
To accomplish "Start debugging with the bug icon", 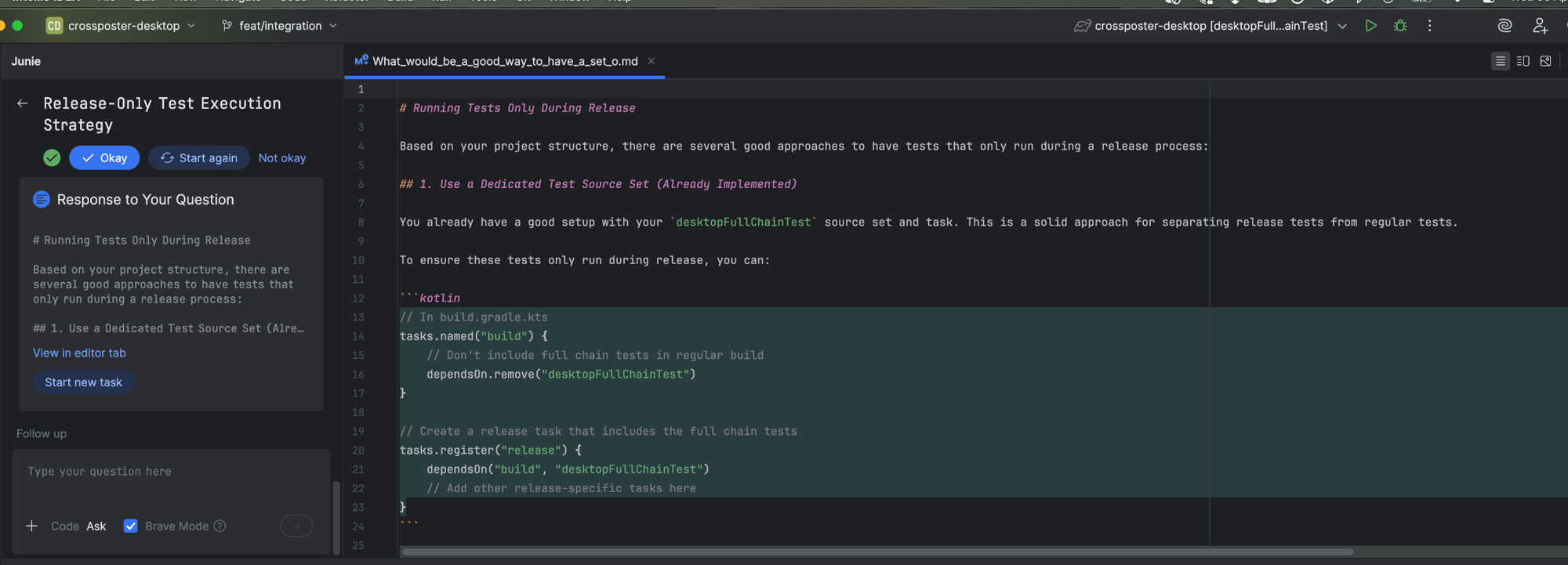I will (1400, 26).
